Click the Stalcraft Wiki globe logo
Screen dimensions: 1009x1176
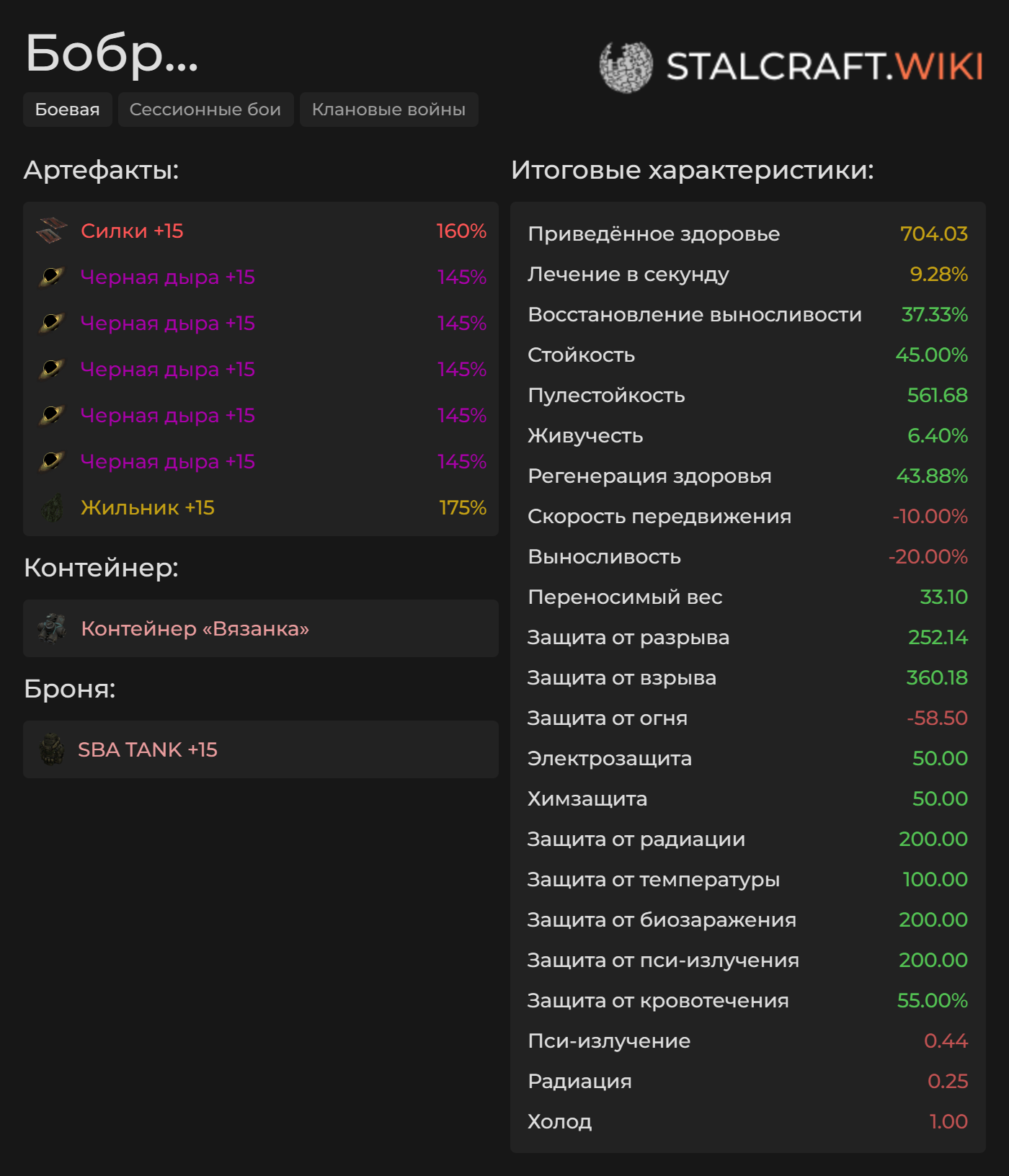click(x=626, y=67)
